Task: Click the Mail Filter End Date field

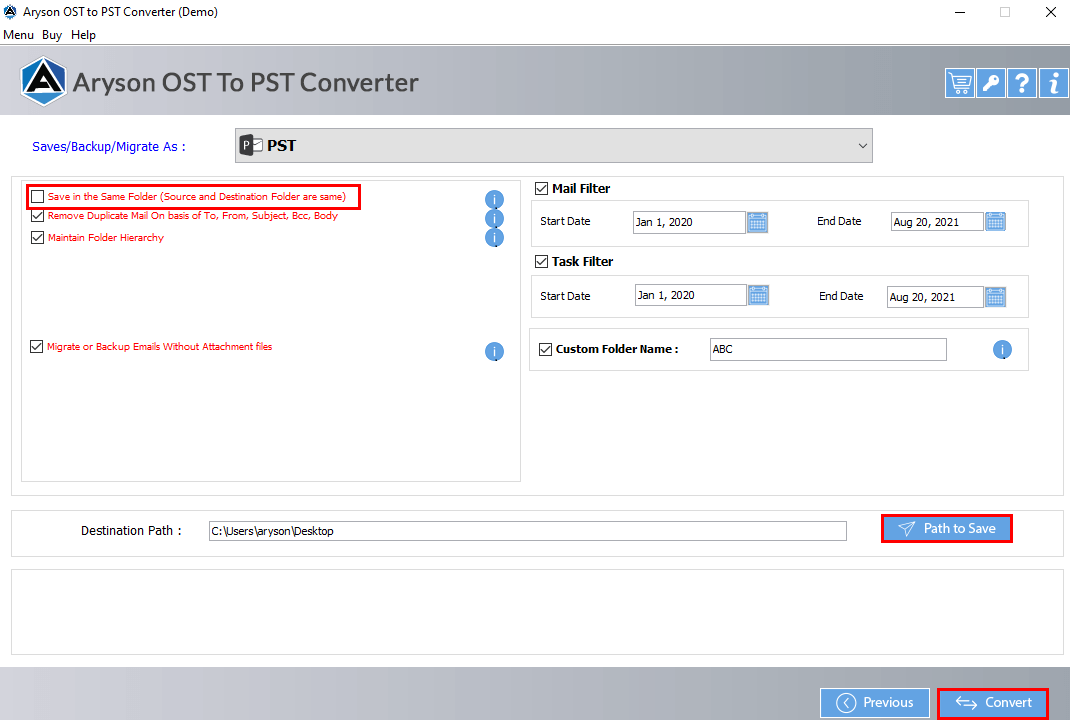Action: 937,222
